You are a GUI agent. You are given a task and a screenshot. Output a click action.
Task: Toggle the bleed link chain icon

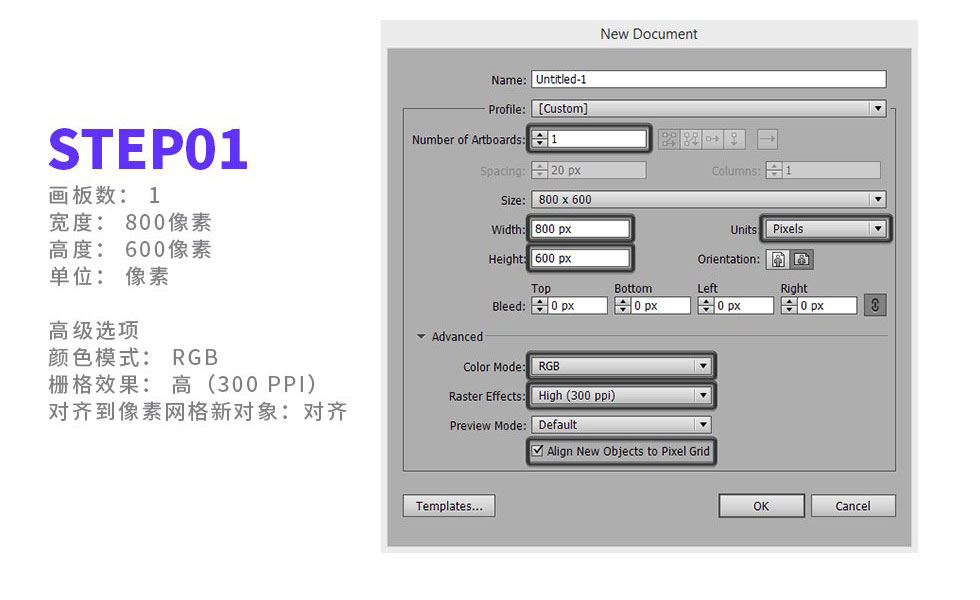875,305
